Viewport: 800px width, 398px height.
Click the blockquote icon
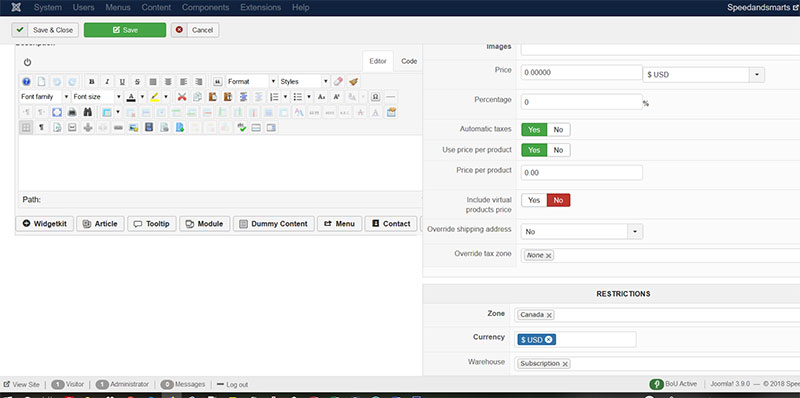click(217, 82)
